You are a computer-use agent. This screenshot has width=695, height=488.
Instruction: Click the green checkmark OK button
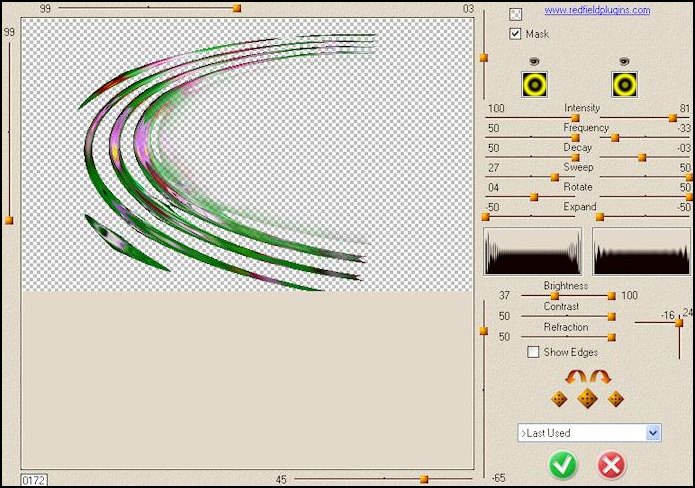click(563, 464)
